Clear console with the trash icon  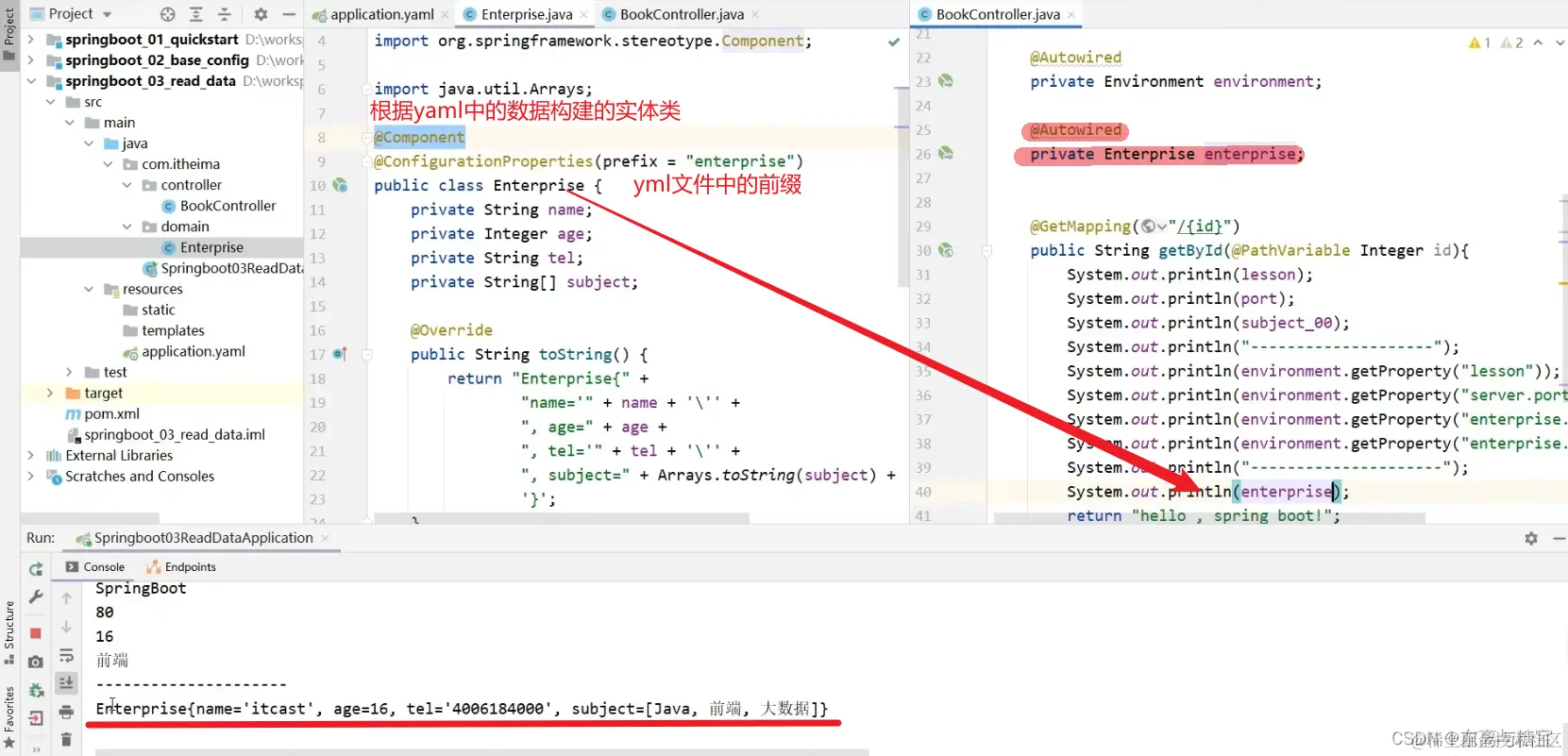point(66,739)
